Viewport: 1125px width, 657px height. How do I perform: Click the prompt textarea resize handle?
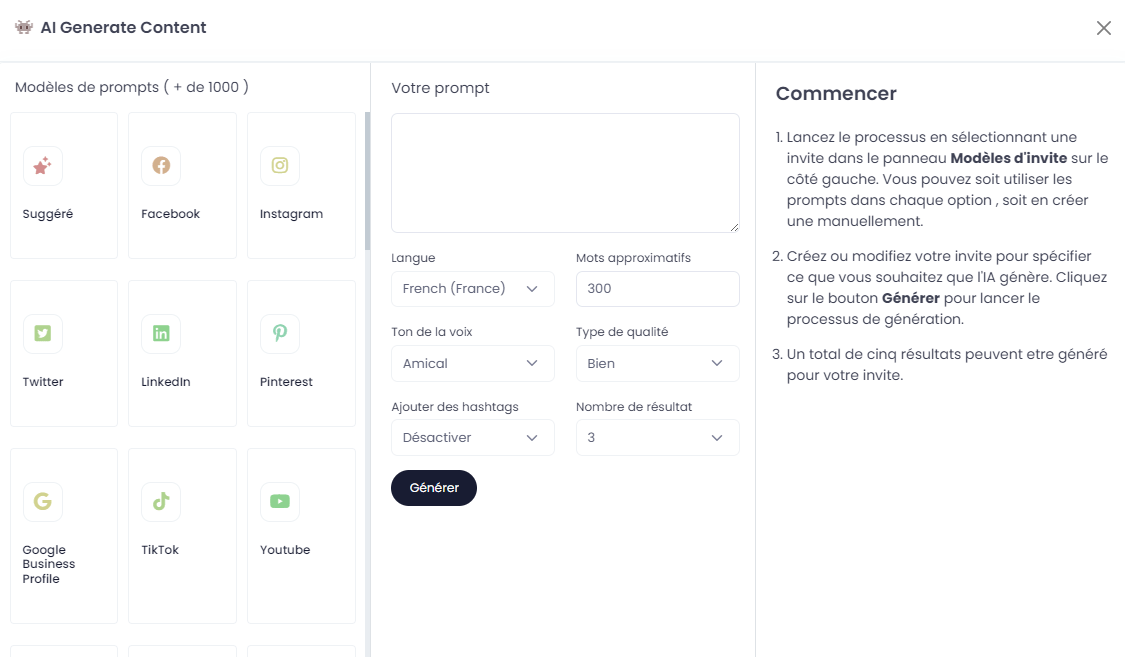point(734,227)
